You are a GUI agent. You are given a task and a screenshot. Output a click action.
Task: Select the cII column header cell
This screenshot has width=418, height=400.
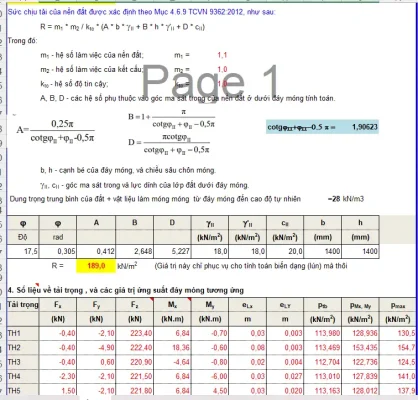pyautogui.click(x=285, y=223)
